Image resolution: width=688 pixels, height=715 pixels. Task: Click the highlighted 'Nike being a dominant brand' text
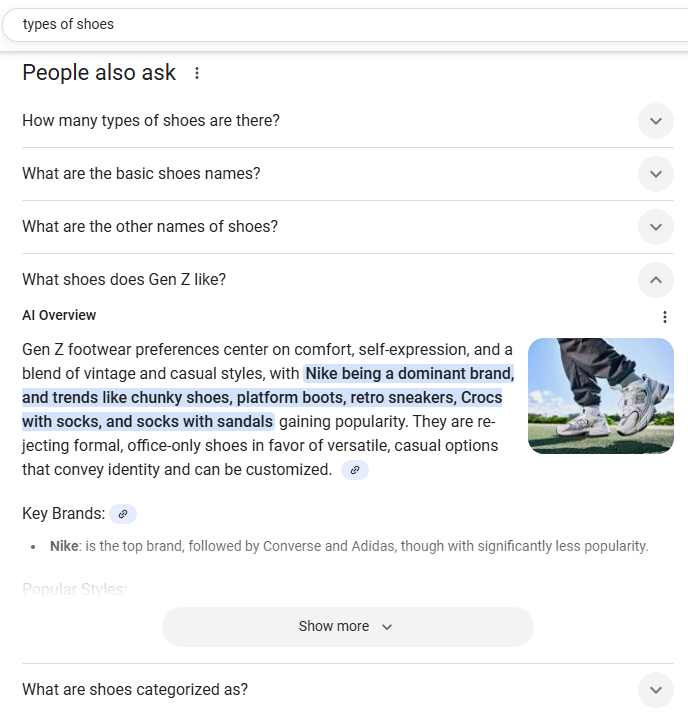click(x=409, y=374)
